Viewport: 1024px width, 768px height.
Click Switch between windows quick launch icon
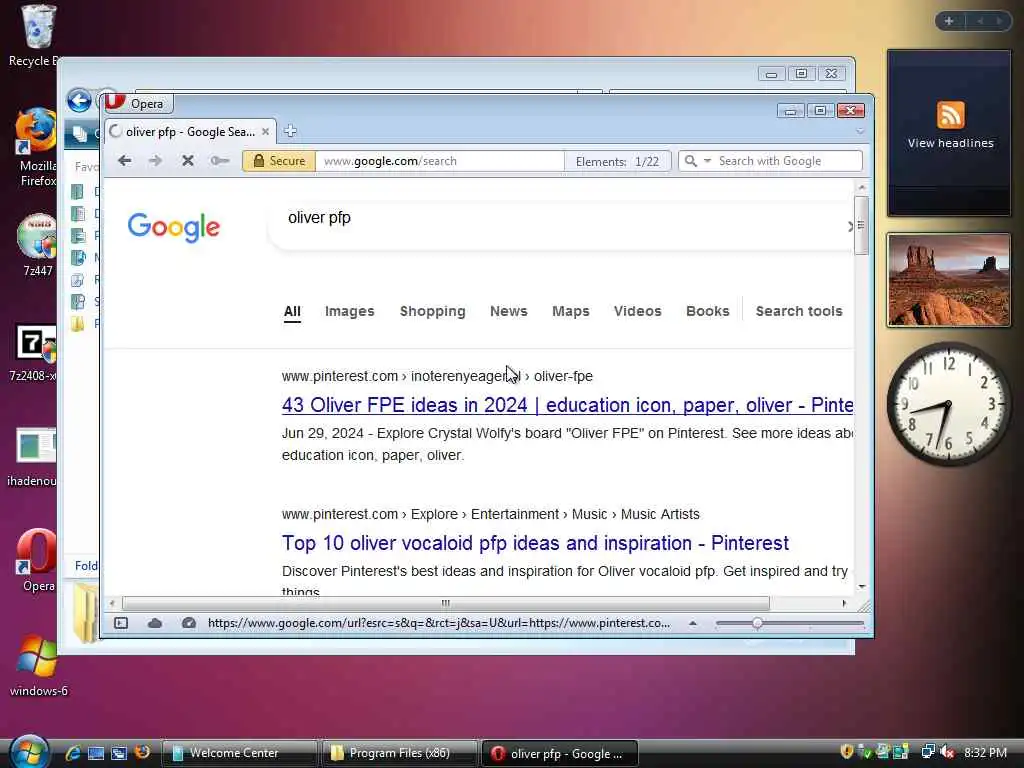[119, 753]
